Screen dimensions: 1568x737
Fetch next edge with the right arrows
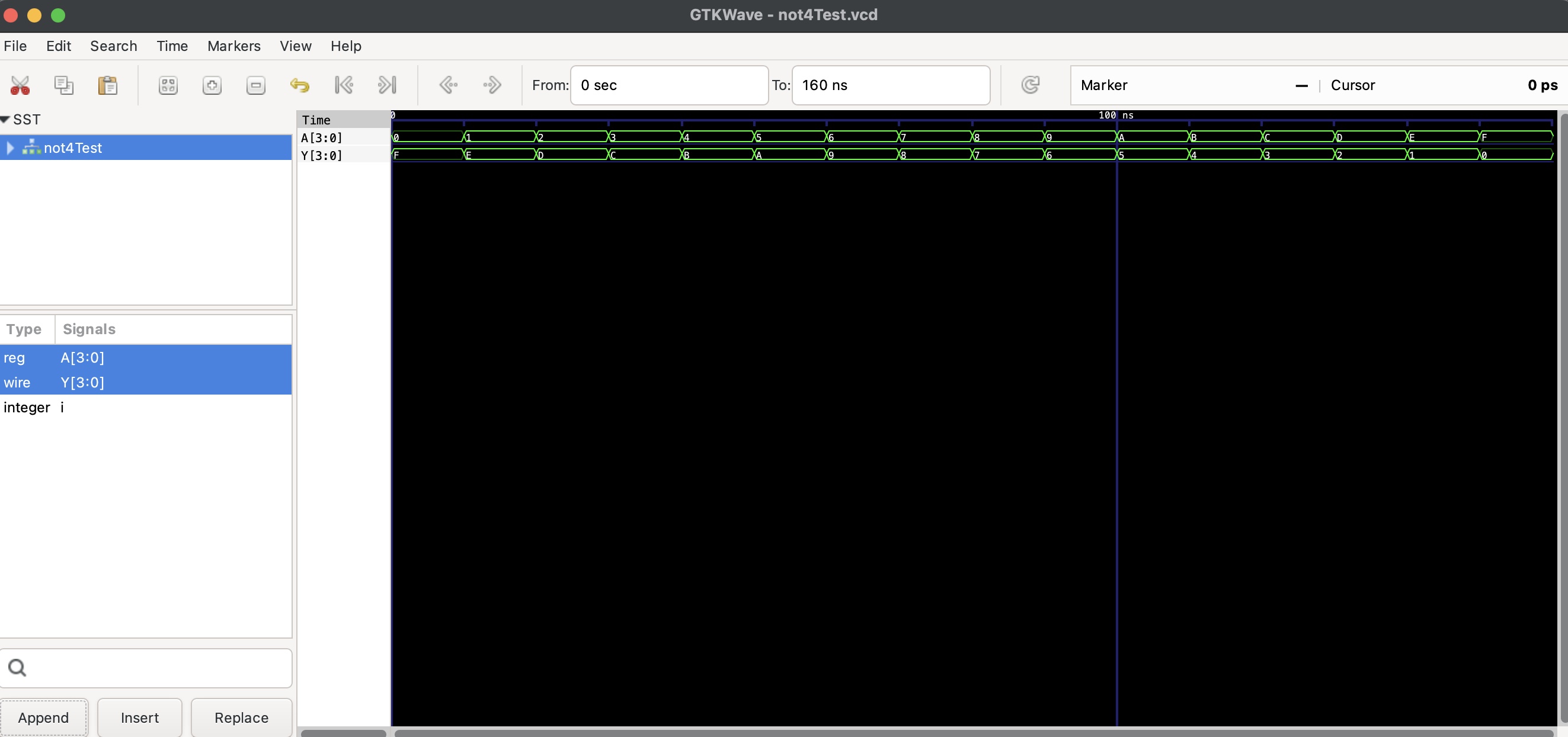492,85
